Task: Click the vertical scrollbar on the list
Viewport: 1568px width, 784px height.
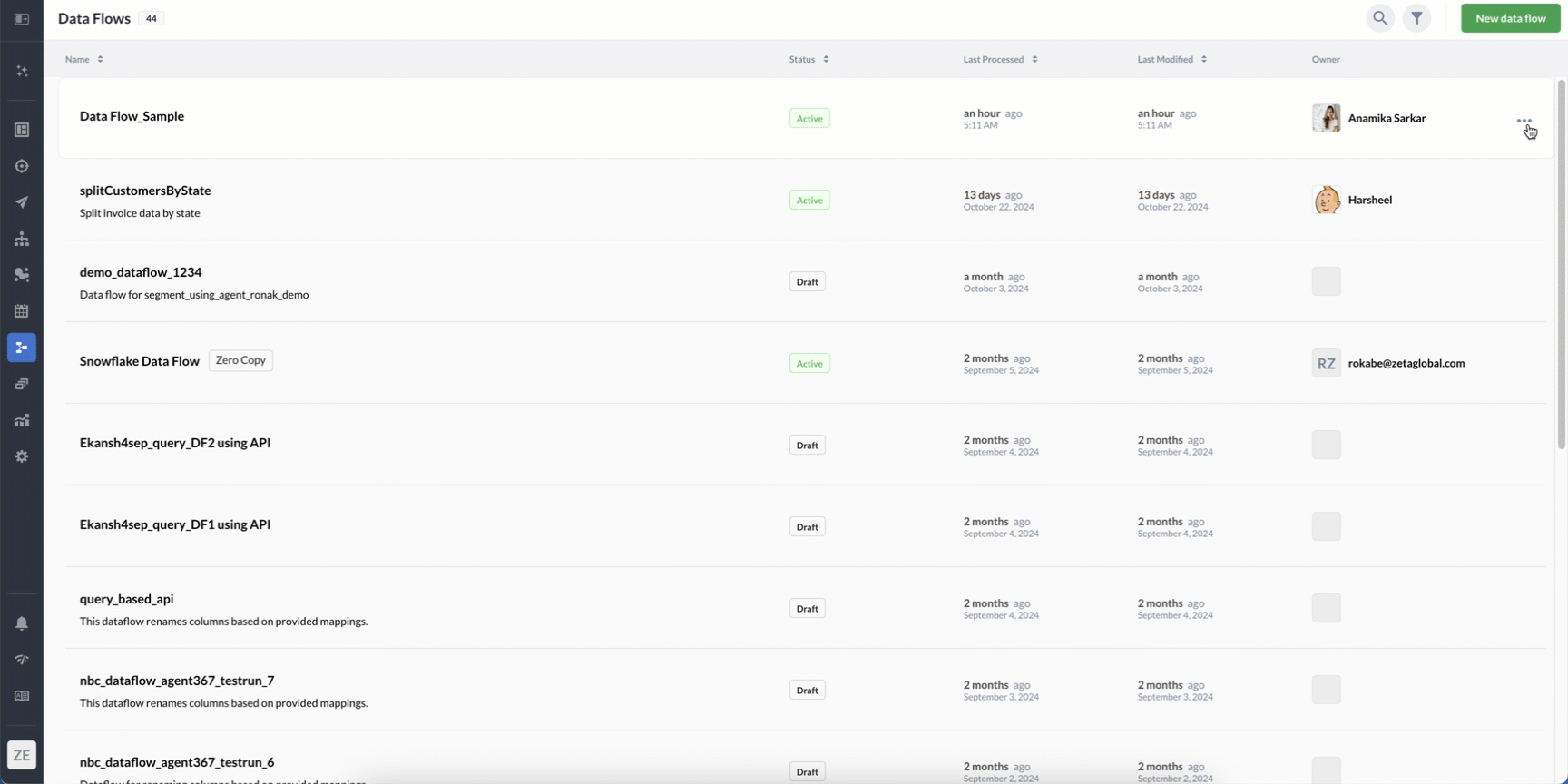Action: tap(1561, 263)
